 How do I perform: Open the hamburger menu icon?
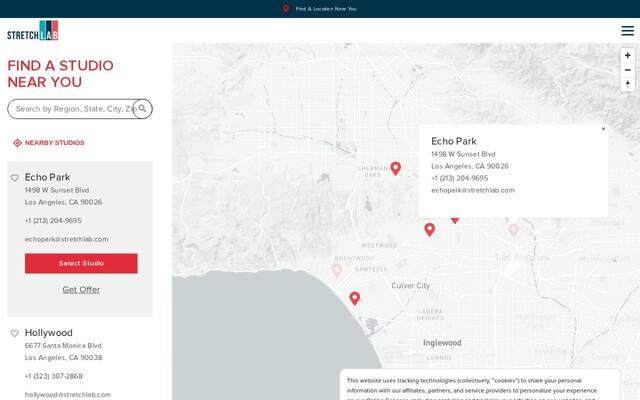[x=627, y=31]
